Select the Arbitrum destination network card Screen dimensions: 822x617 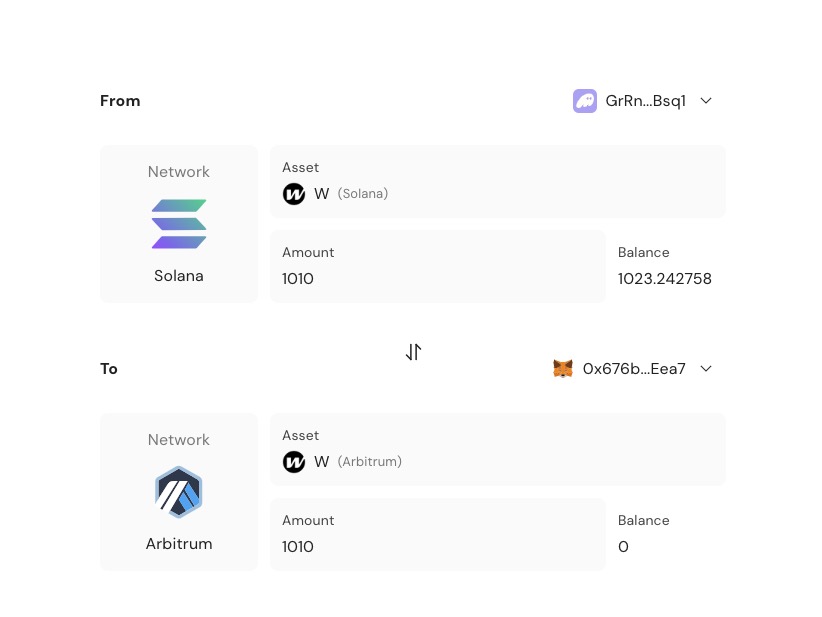click(x=179, y=544)
